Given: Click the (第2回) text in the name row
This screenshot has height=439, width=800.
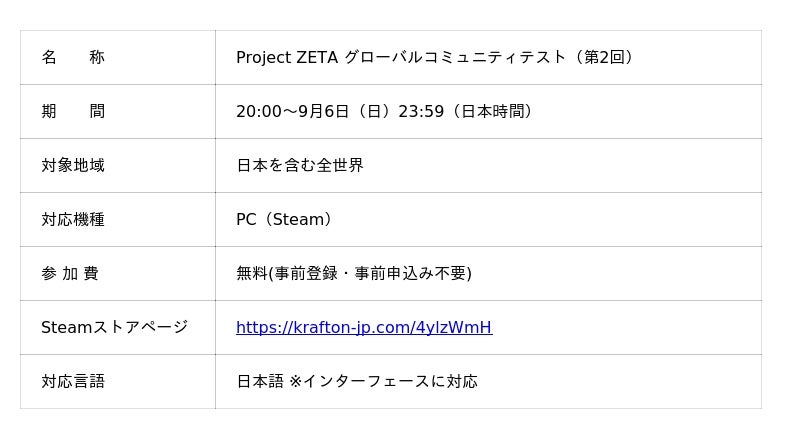Looking at the screenshot, I should point(603,57).
